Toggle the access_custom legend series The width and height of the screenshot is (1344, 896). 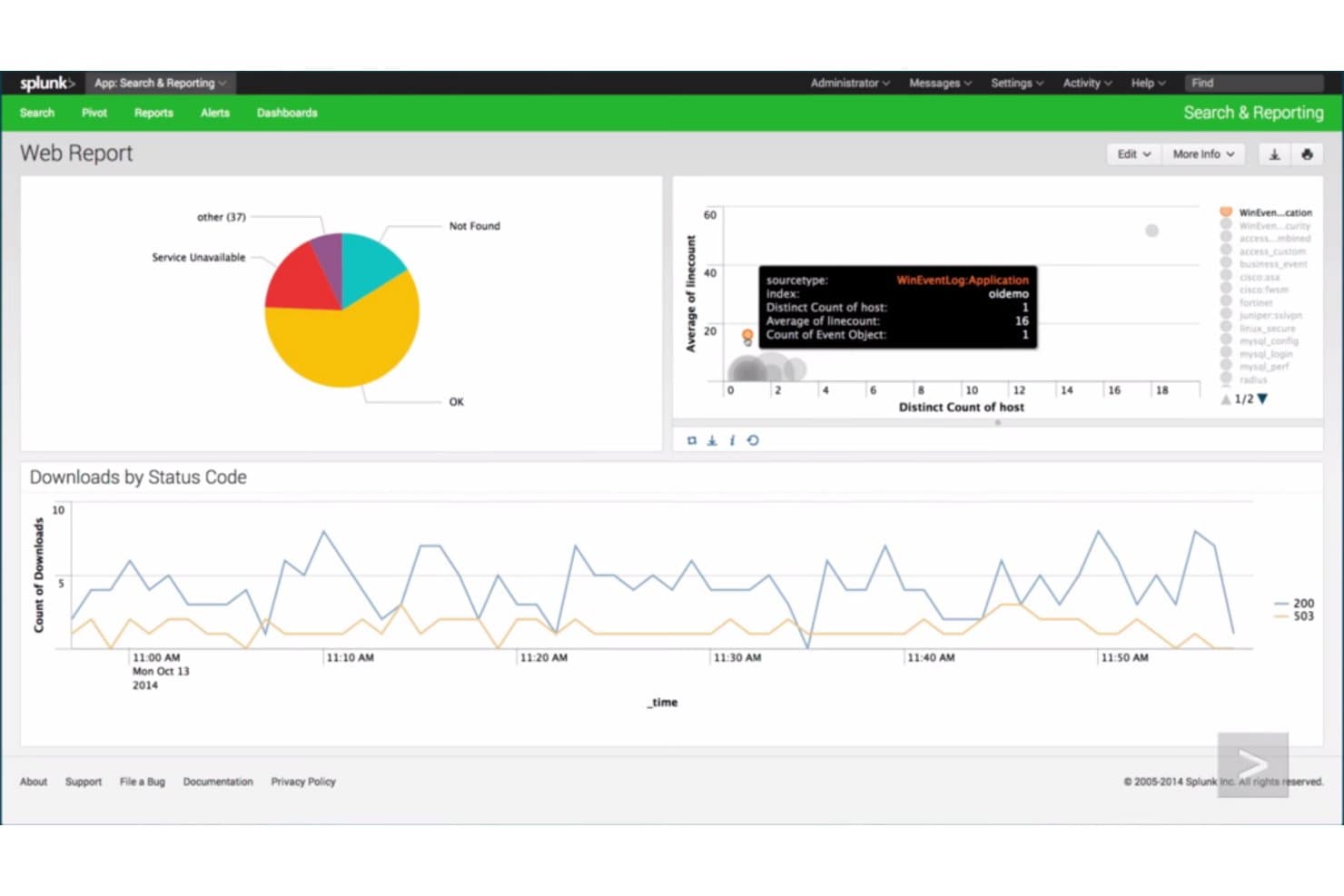coord(1263,251)
